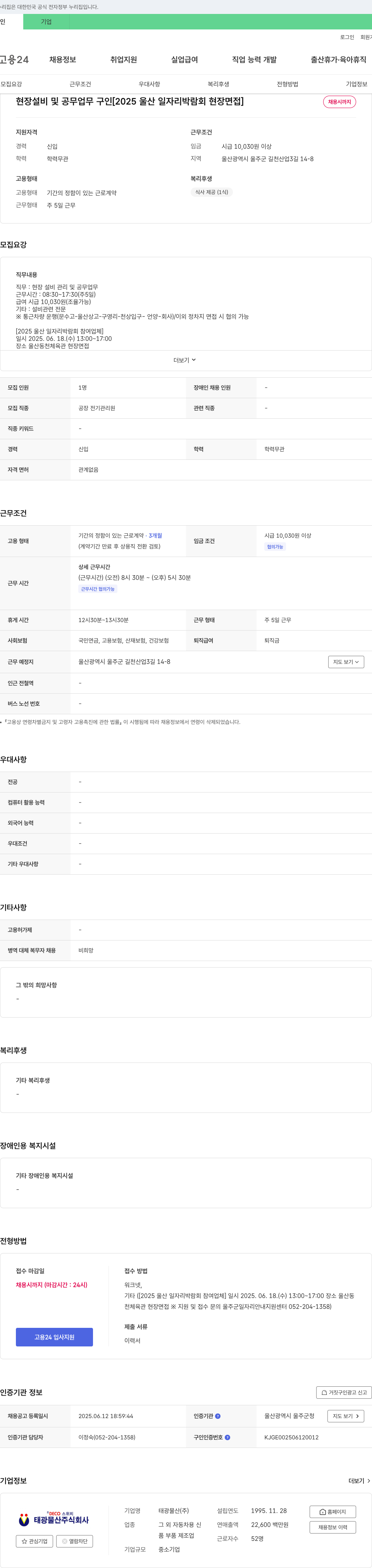Click the 이력서 required document text
Screen dimensions: 372x1568
(x=132, y=1340)
